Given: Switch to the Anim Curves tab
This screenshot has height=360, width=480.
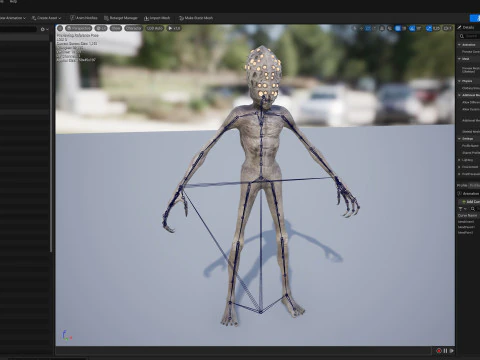Looking at the screenshot, I should [x=469, y=193].
